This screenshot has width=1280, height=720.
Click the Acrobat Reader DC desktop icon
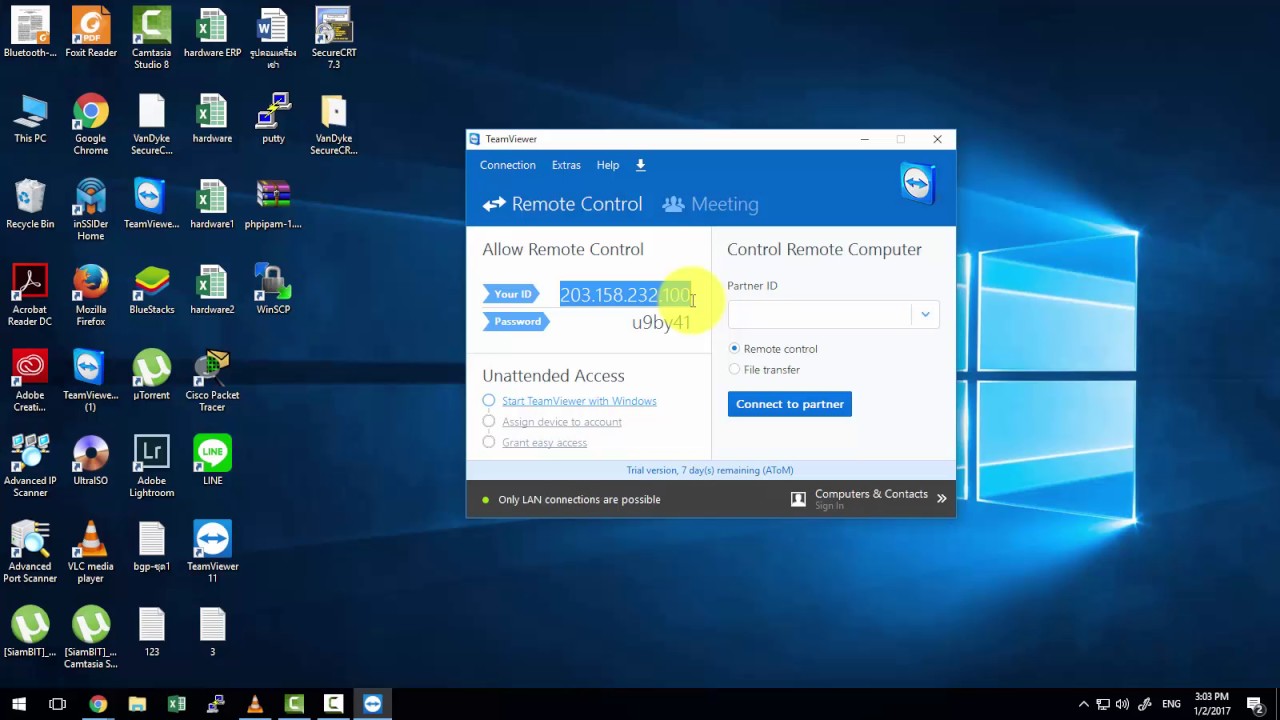[30, 296]
